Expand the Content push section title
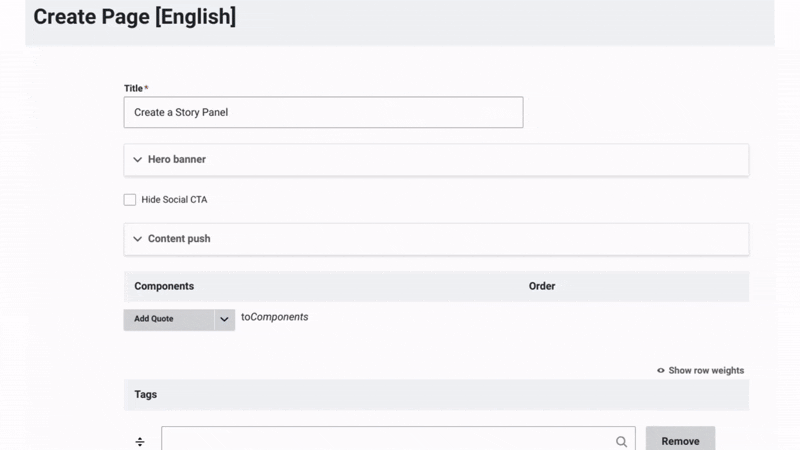This screenshot has height=450, width=800. click(179, 239)
